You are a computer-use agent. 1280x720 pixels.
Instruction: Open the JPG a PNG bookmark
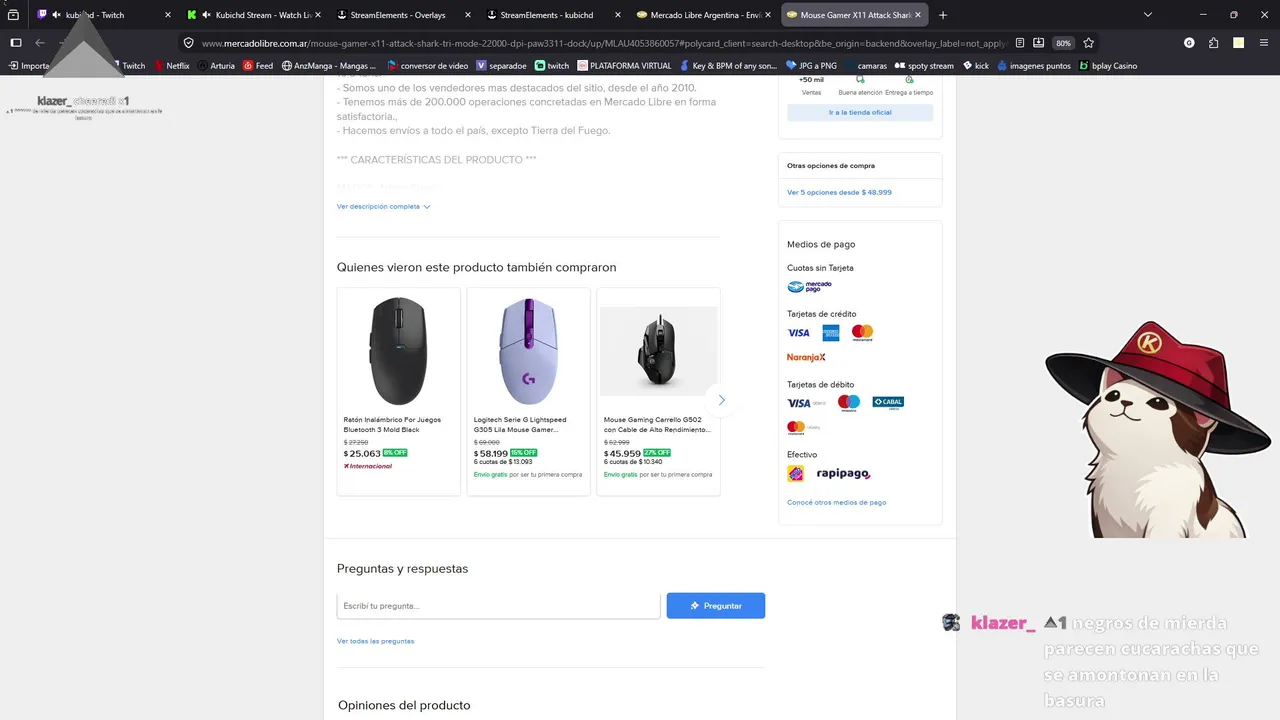[811, 66]
